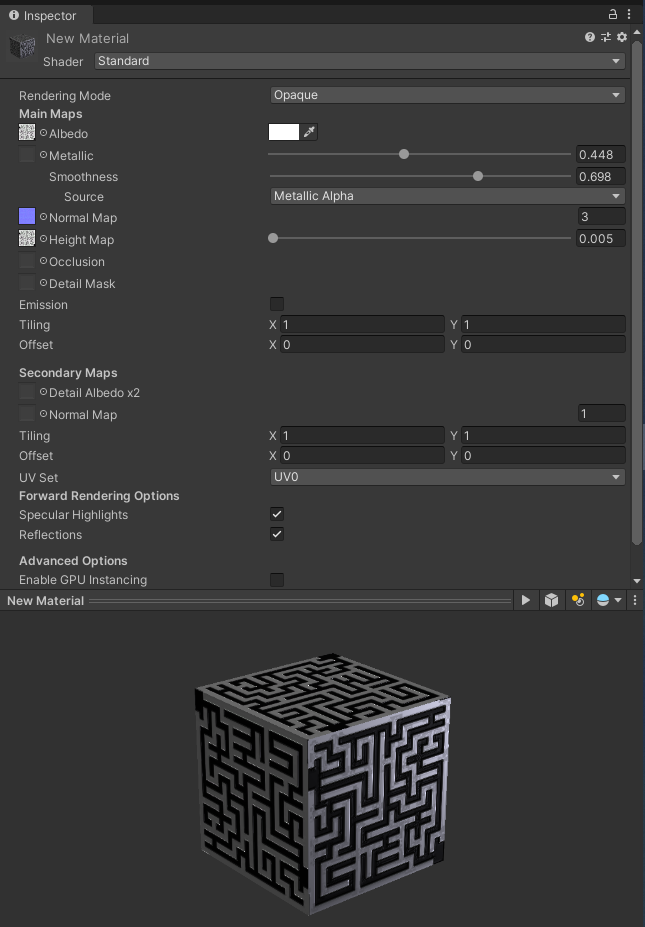Uncheck Specular Highlights
The height and width of the screenshot is (927, 645).
pos(277,514)
